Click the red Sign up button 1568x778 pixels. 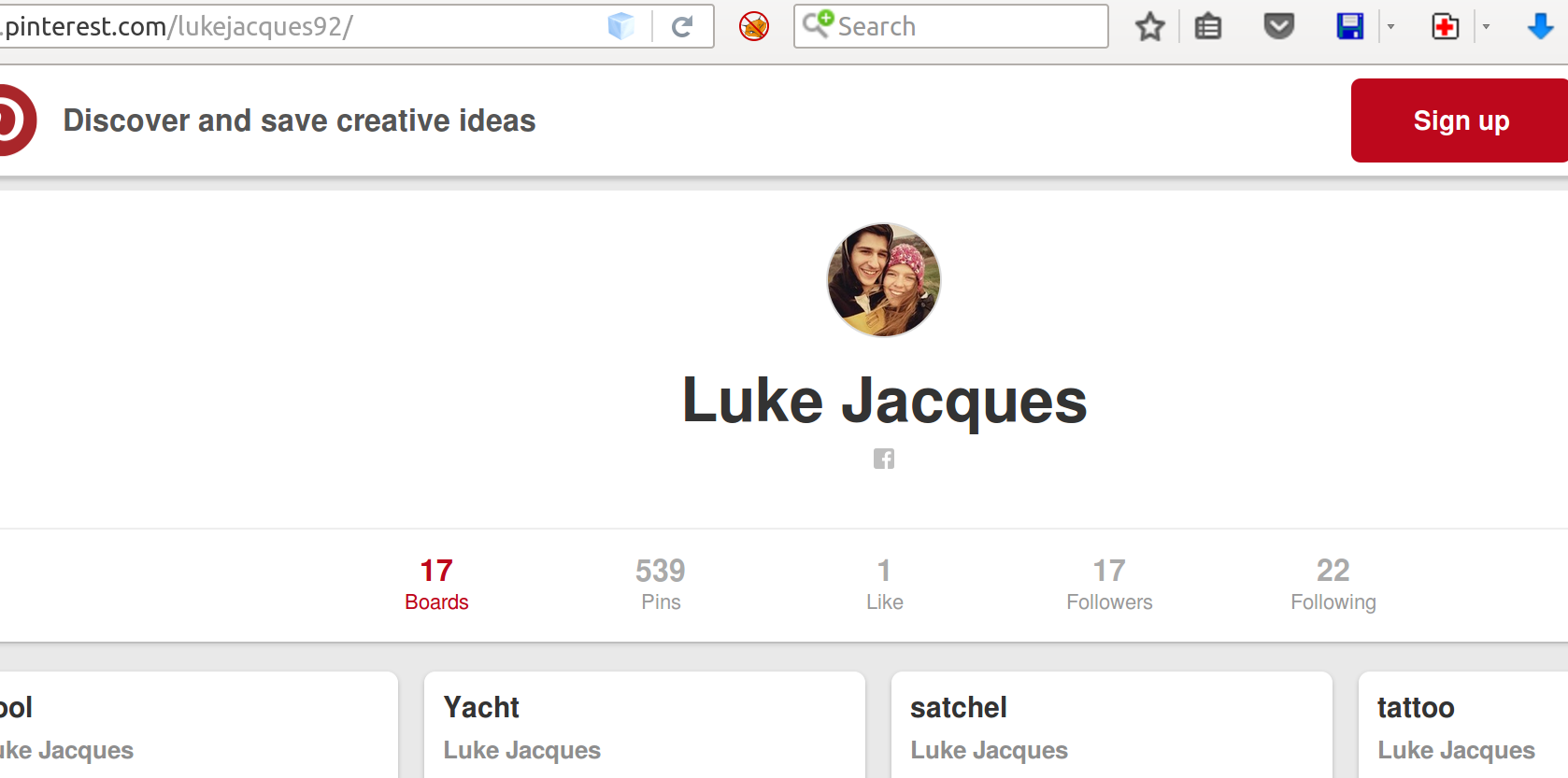coord(1460,120)
